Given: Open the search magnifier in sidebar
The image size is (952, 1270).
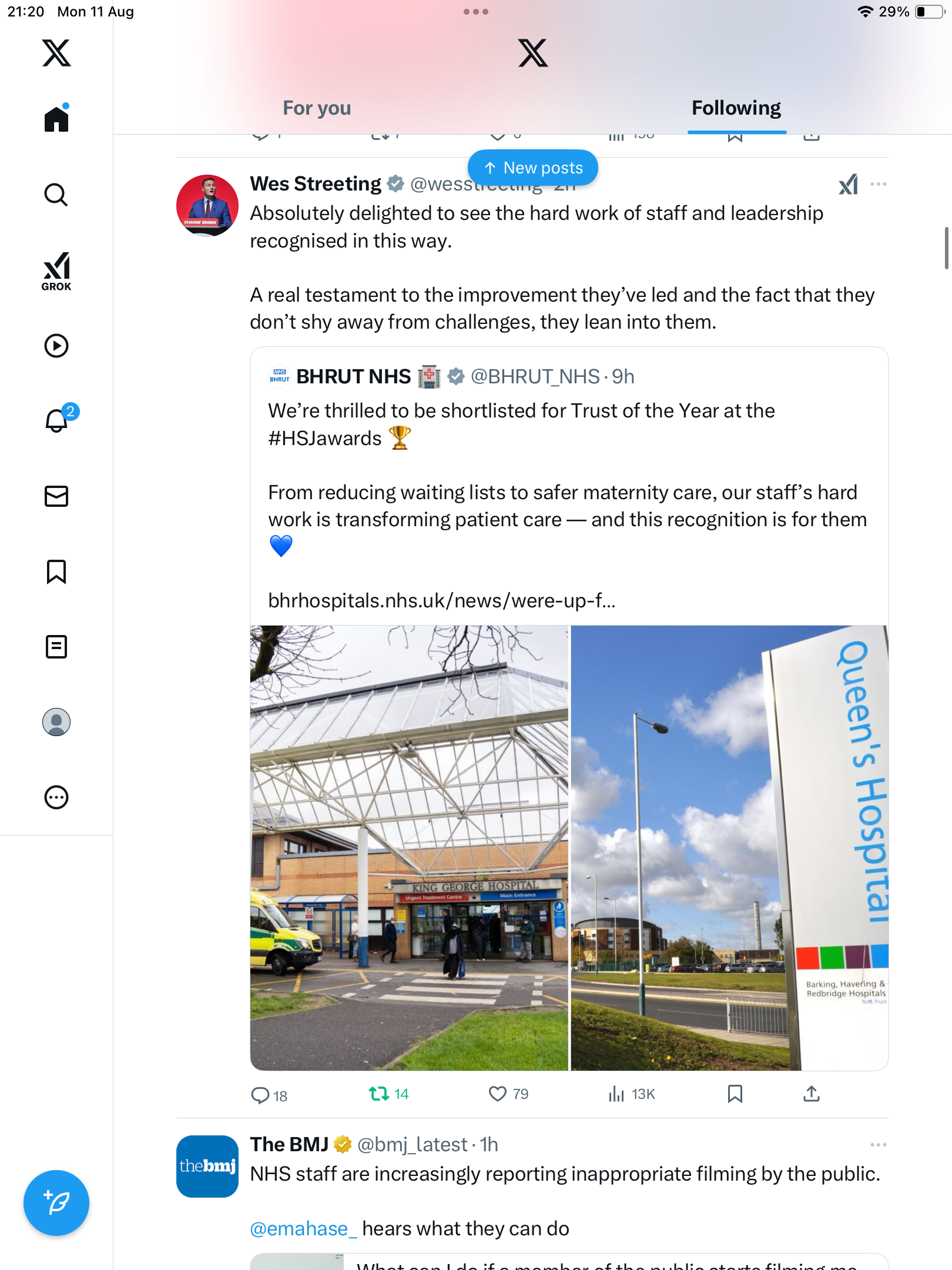Looking at the screenshot, I should point(56,195).
